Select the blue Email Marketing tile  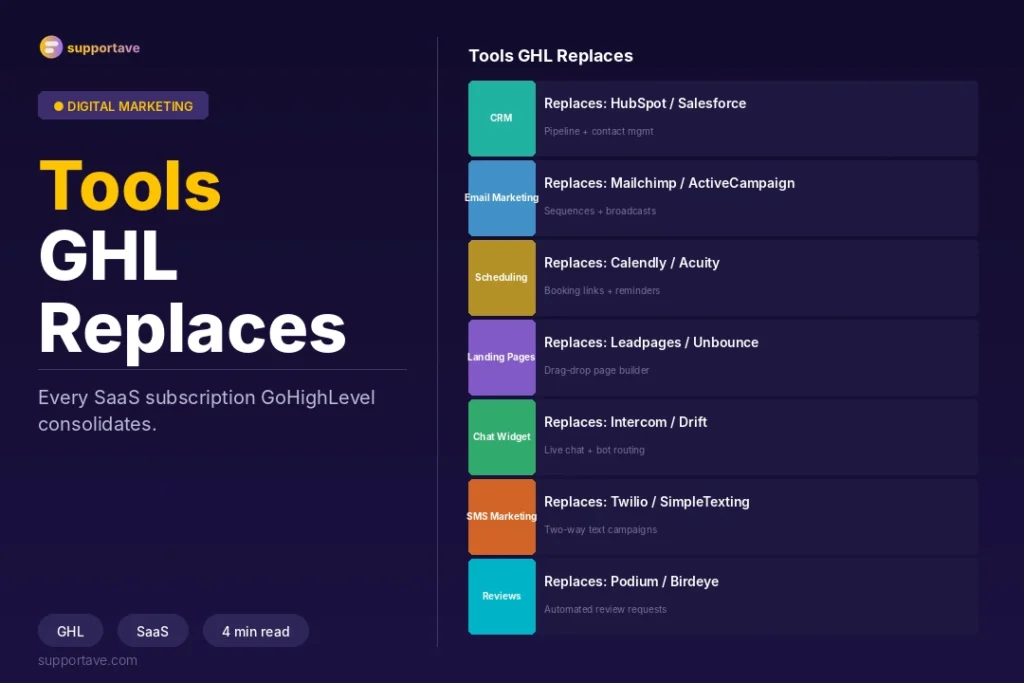click(502, 198)
